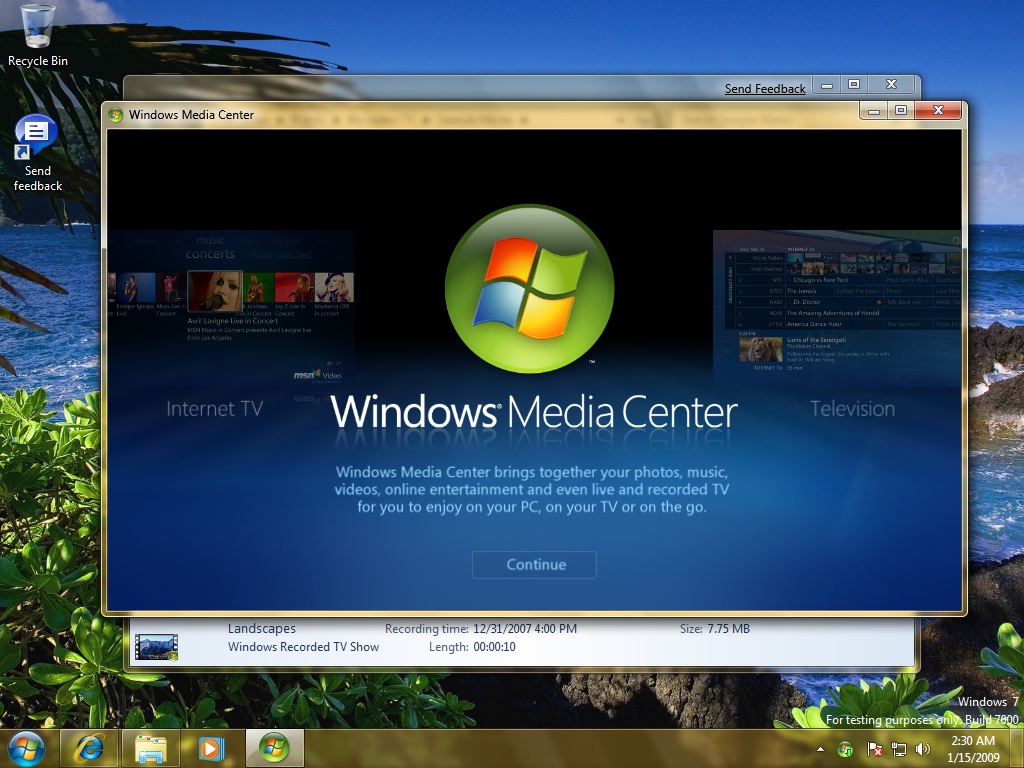
Task: Open the Action Center flag icon
Action: pos(874,749)
